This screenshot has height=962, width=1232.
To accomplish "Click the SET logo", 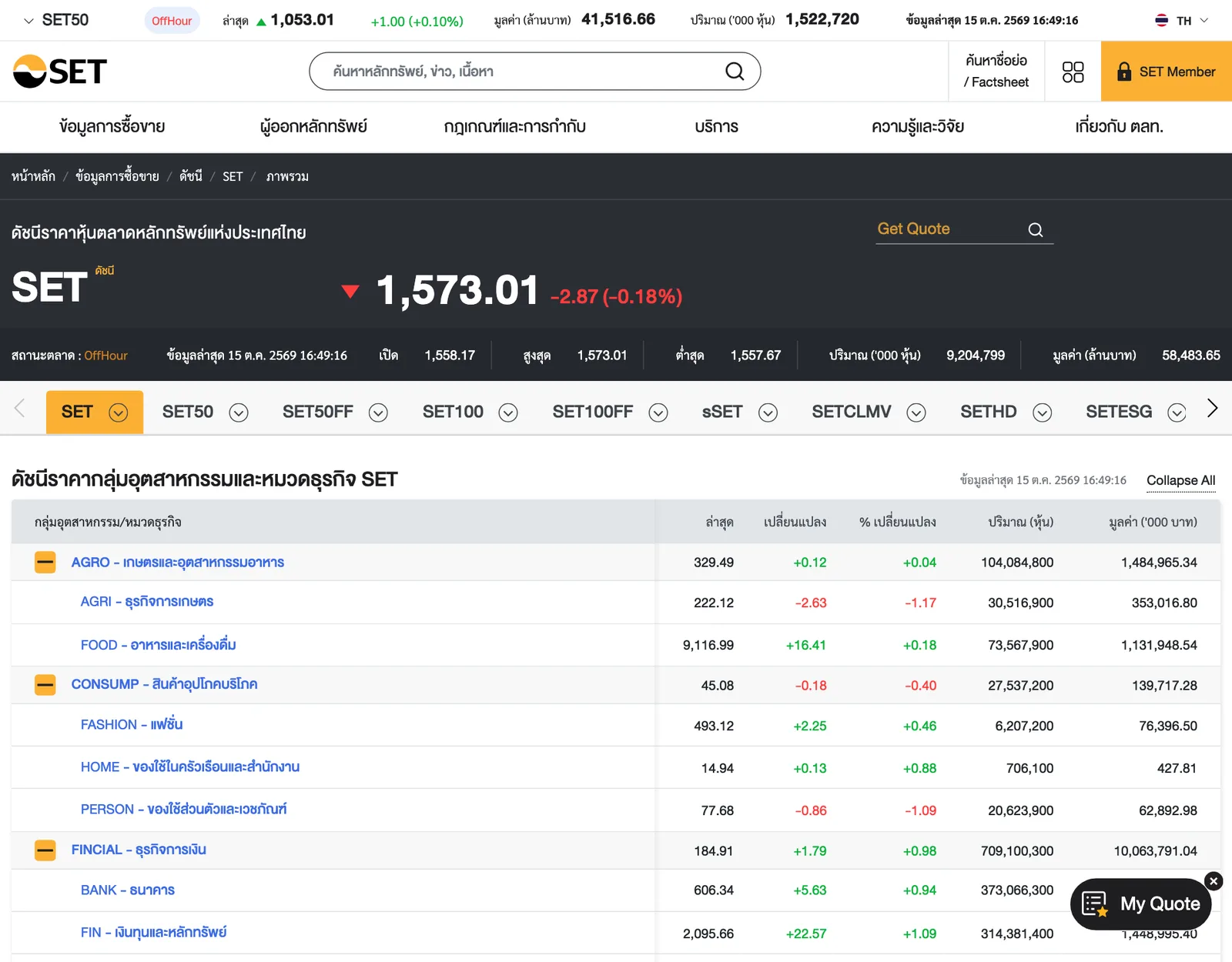I will click(x=60, y=72).
